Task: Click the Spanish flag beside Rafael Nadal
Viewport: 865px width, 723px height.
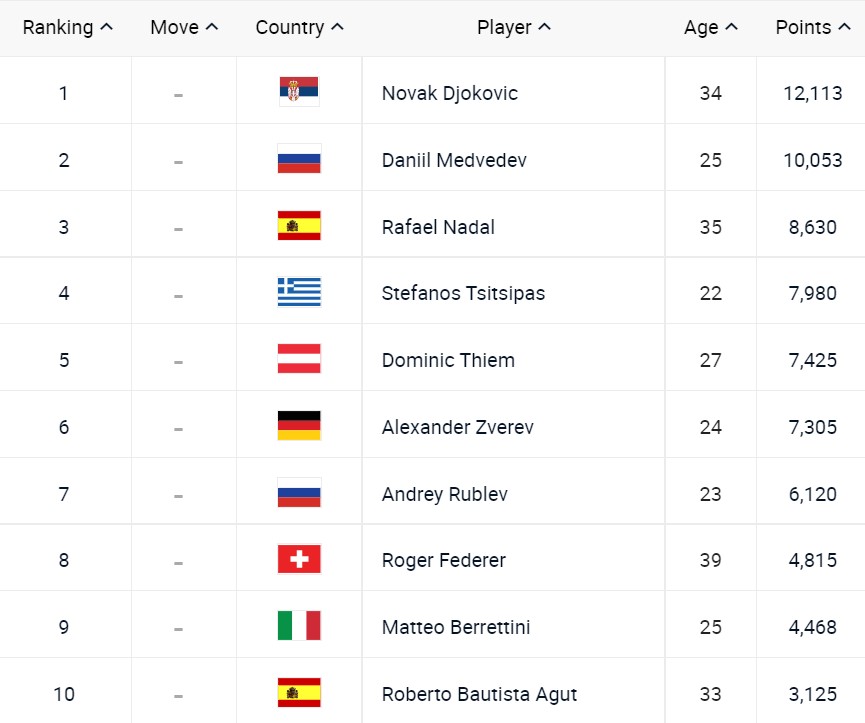Action: point(299,226)
